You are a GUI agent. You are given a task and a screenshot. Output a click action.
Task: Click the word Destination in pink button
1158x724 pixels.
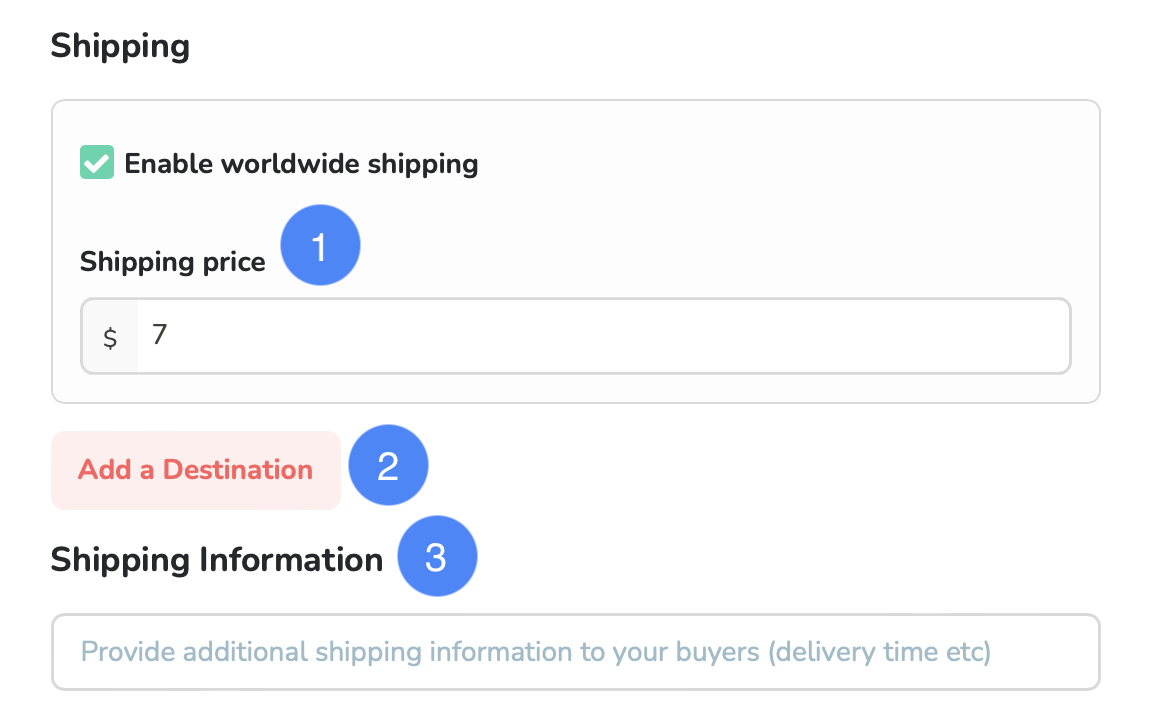point(238,470)
